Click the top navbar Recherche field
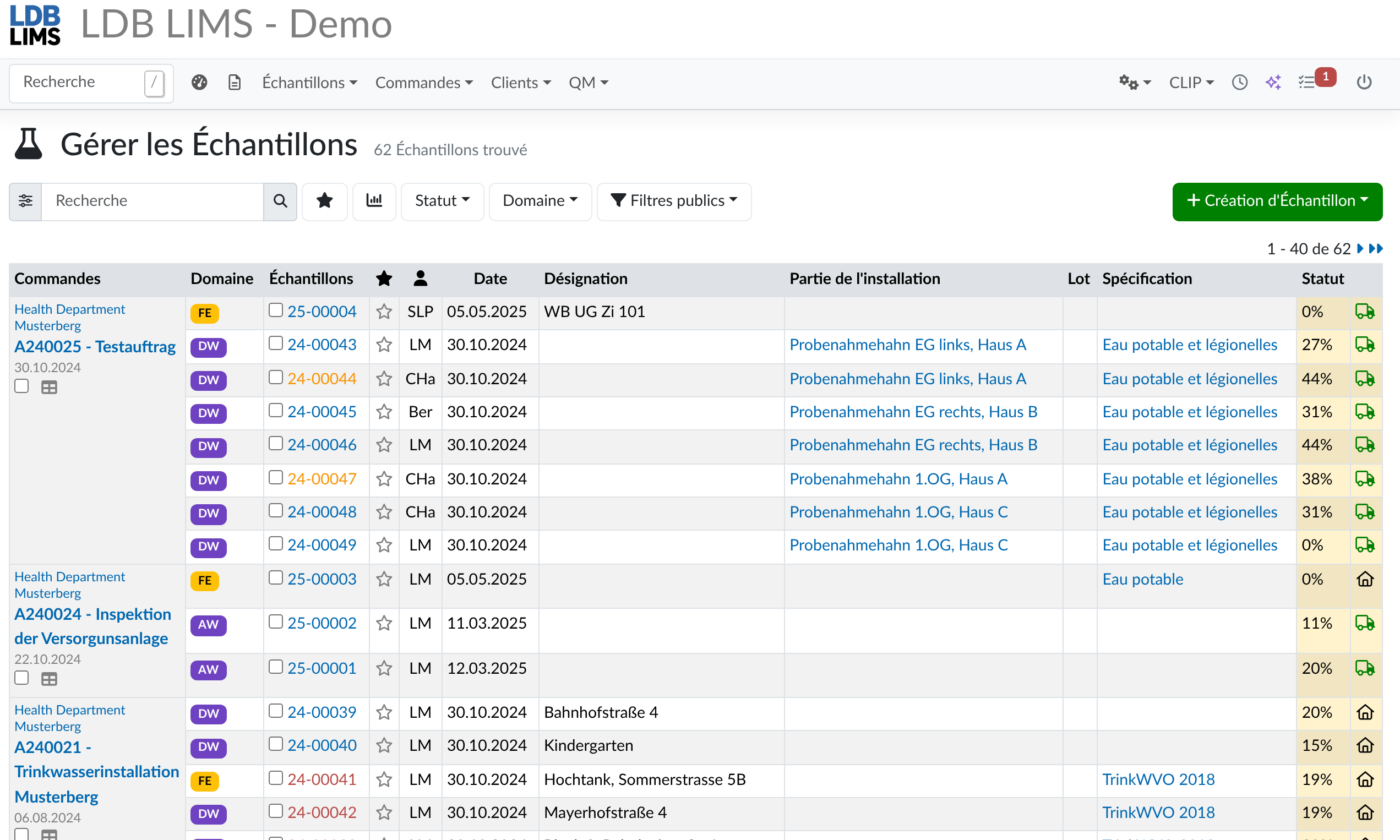 91,83
